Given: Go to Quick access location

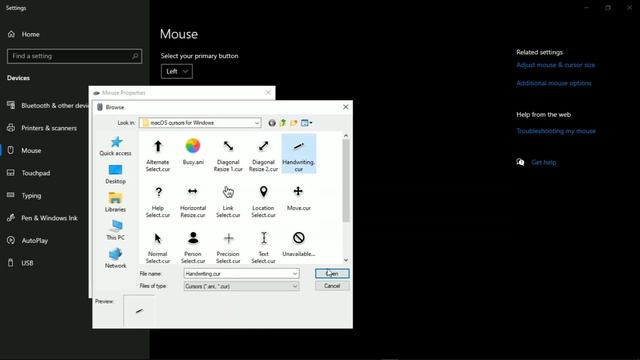Looking at the screenshot, I should [x=116, y=146].
